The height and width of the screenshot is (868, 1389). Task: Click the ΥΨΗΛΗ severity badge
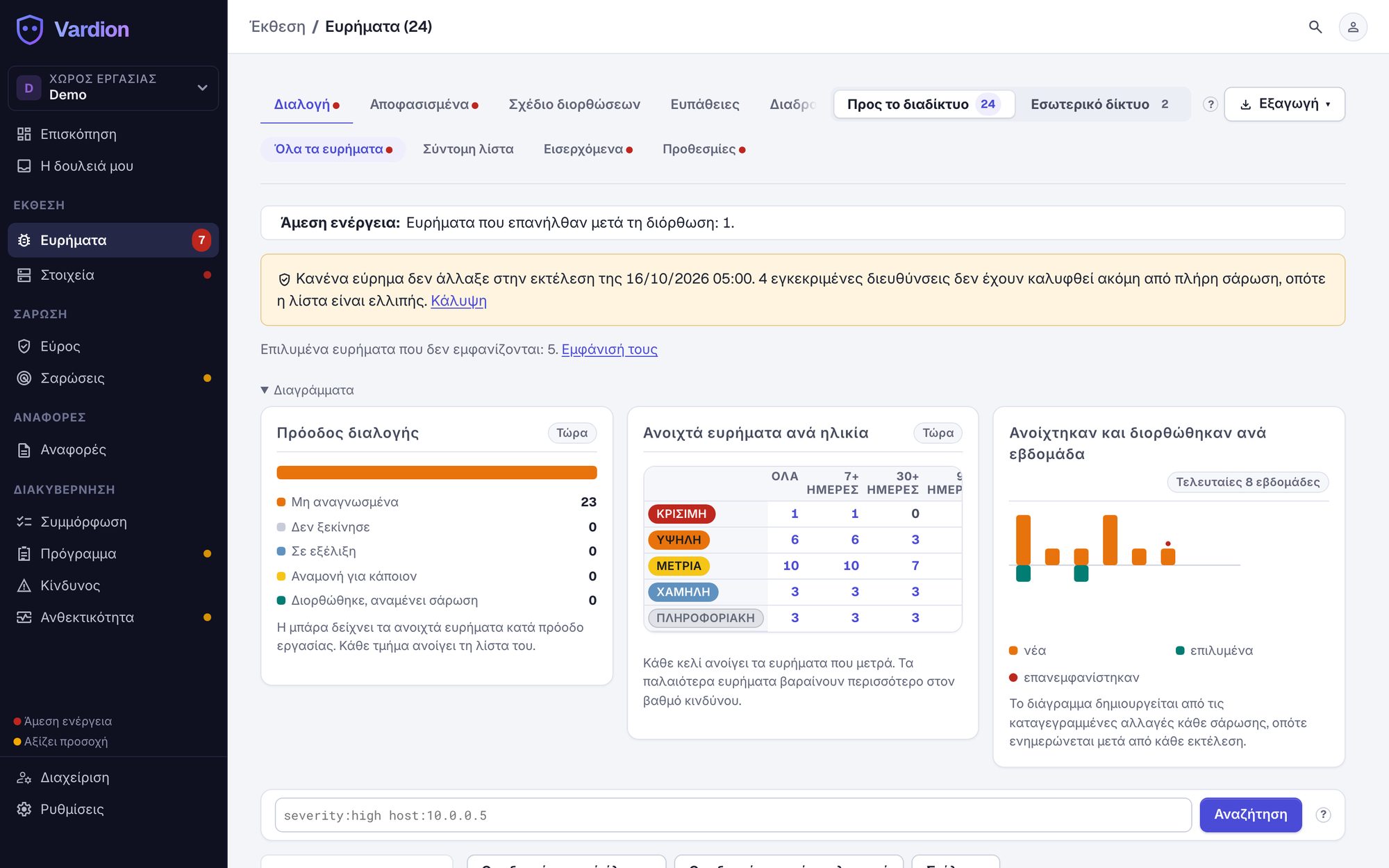(x=679, y=540)
